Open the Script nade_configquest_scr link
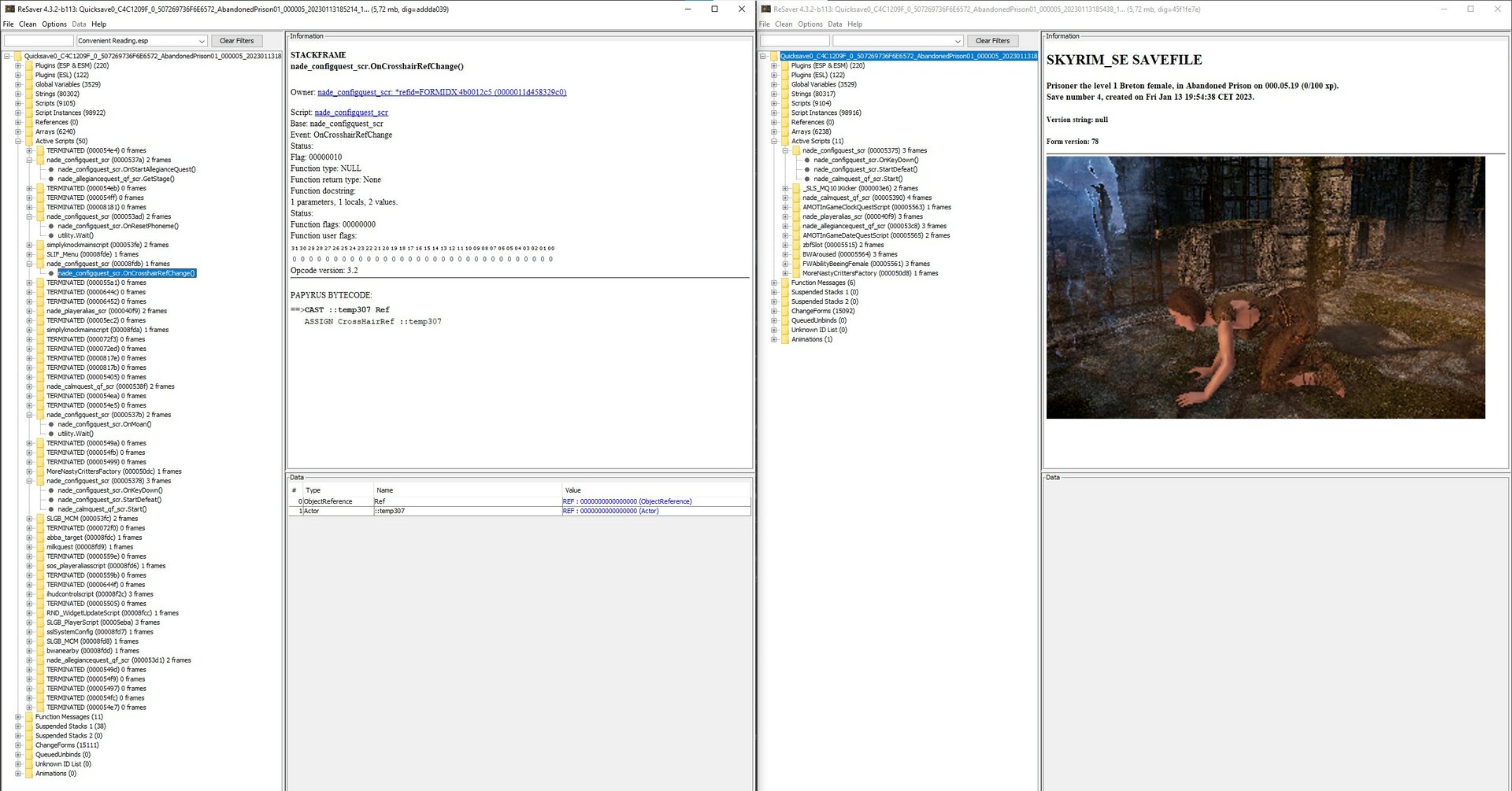 tap(351, 113)
